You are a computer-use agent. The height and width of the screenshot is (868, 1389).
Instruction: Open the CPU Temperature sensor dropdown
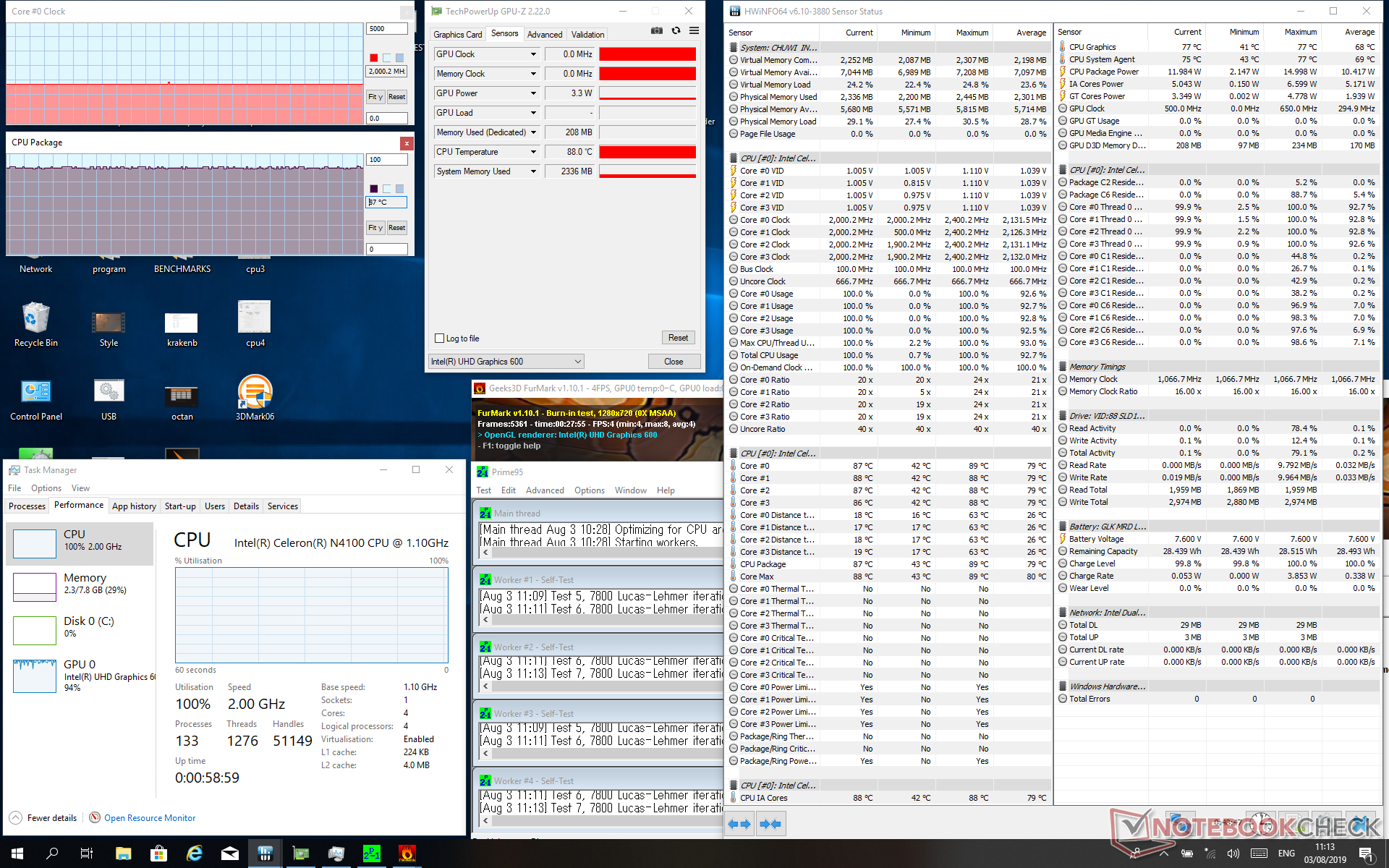533,152
